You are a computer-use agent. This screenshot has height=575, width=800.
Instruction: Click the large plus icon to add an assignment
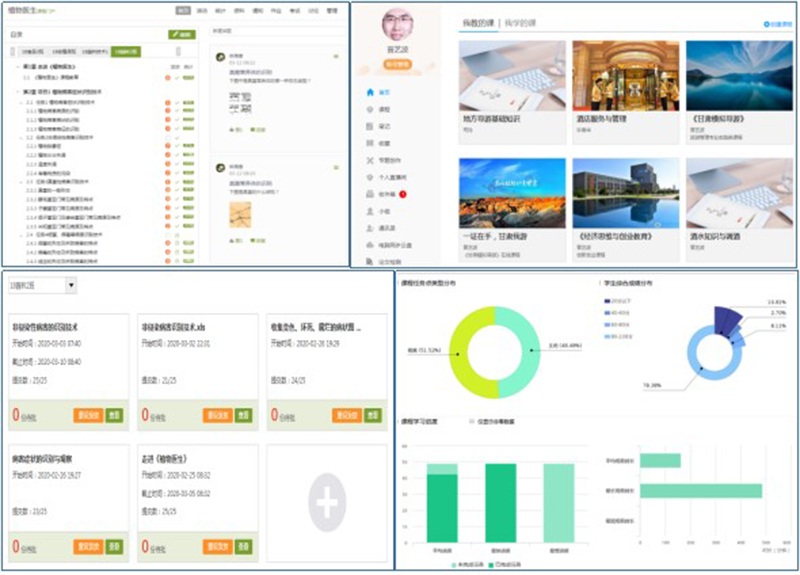pos(327,497)
